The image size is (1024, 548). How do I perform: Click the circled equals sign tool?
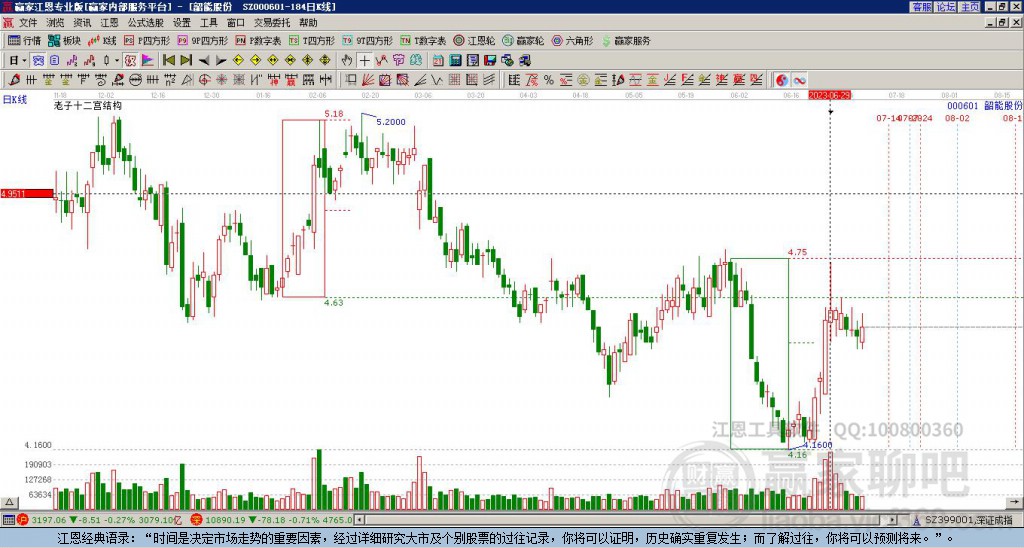point(135,80)
